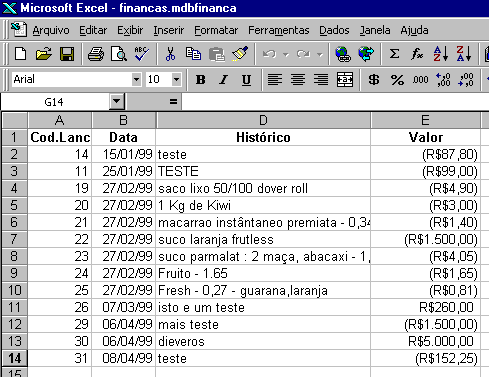
Task: Select the Valor cell R$5.000,00
Action: tap(425, 341)
